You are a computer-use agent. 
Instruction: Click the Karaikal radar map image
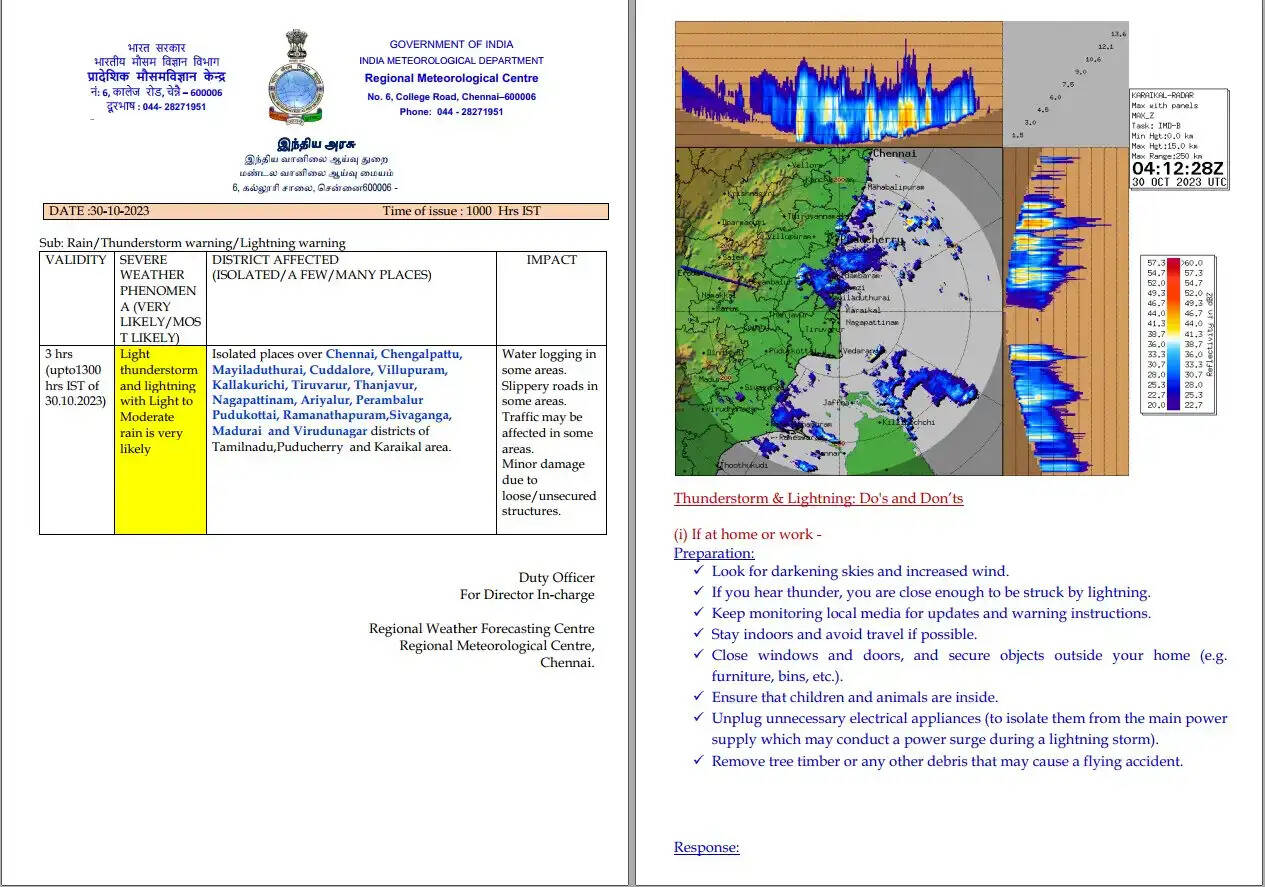click(838, 311)
